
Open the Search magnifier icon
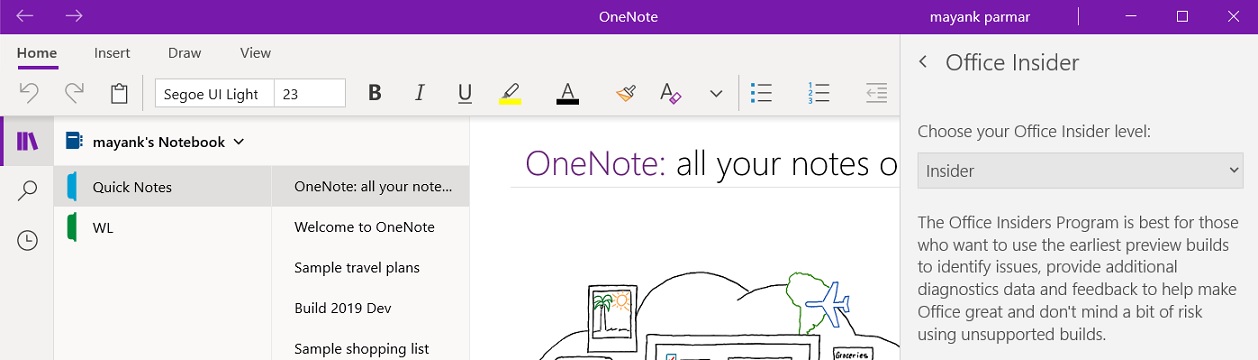point(27,190)
